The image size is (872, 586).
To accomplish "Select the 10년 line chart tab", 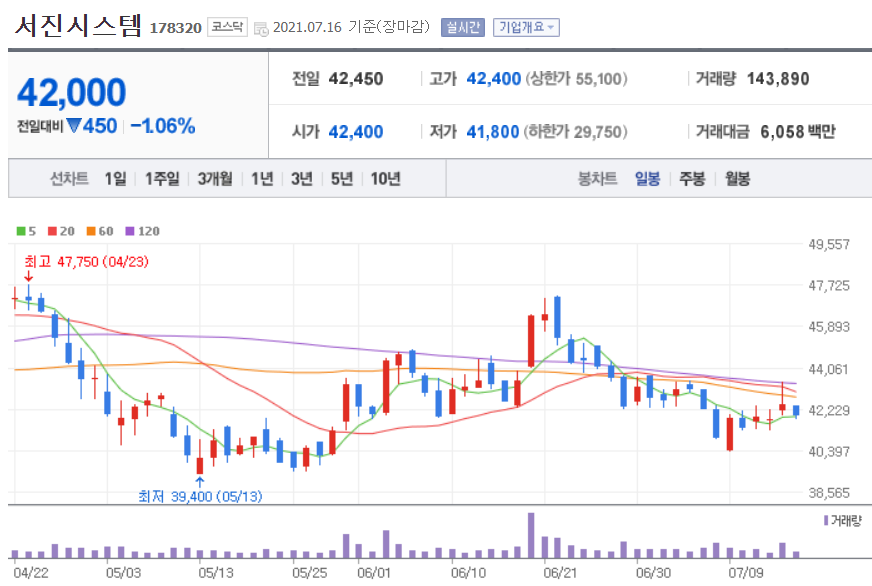I will click(x=385, y=178).
